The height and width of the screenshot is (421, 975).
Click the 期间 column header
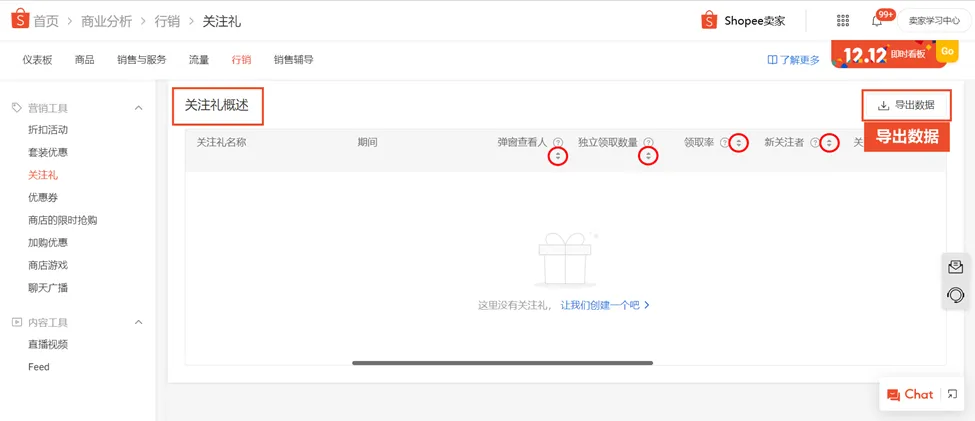367,142
